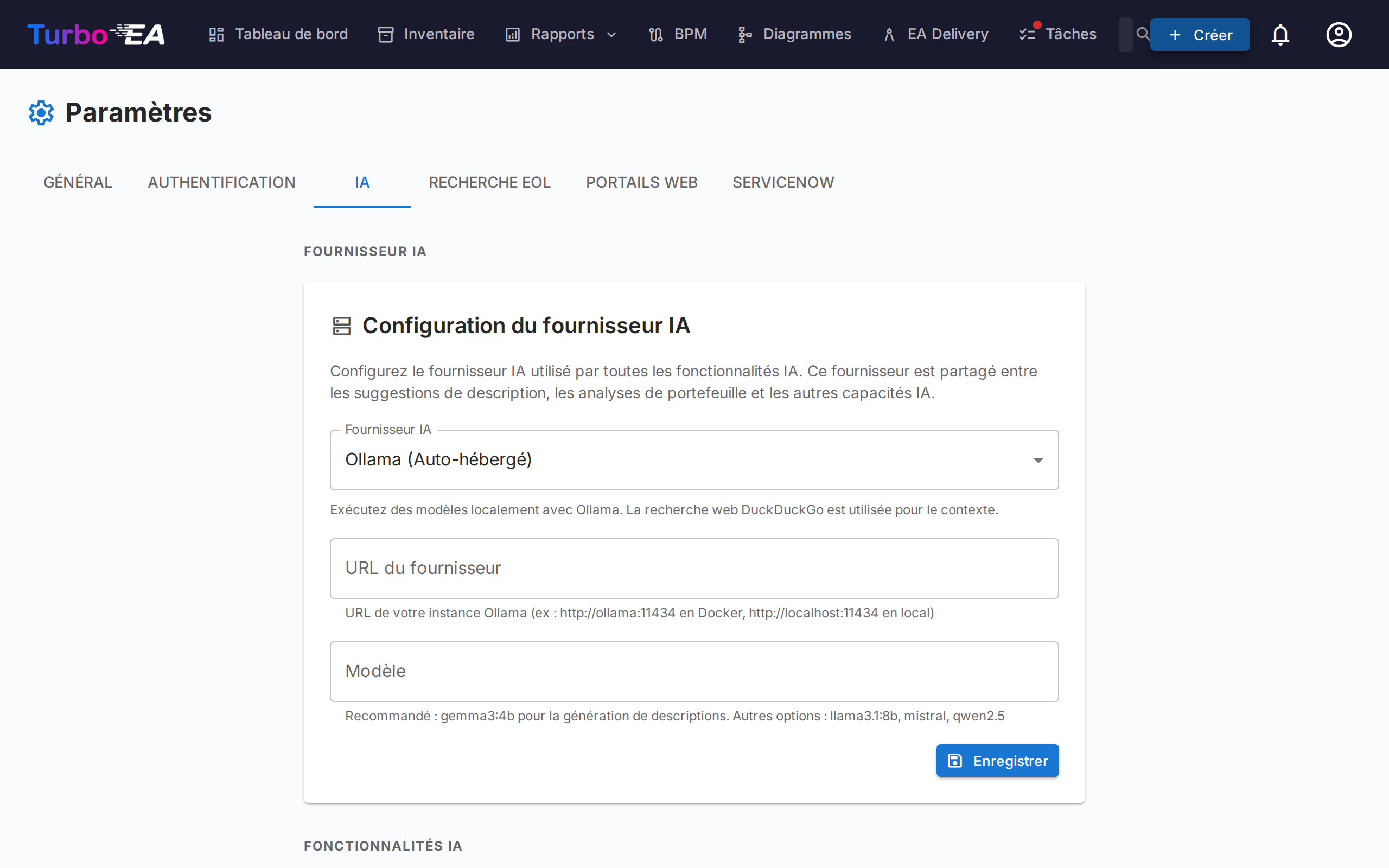Click the Paramètres gear icon
This screenshot has width=1389, height=868.
point(41,112)
